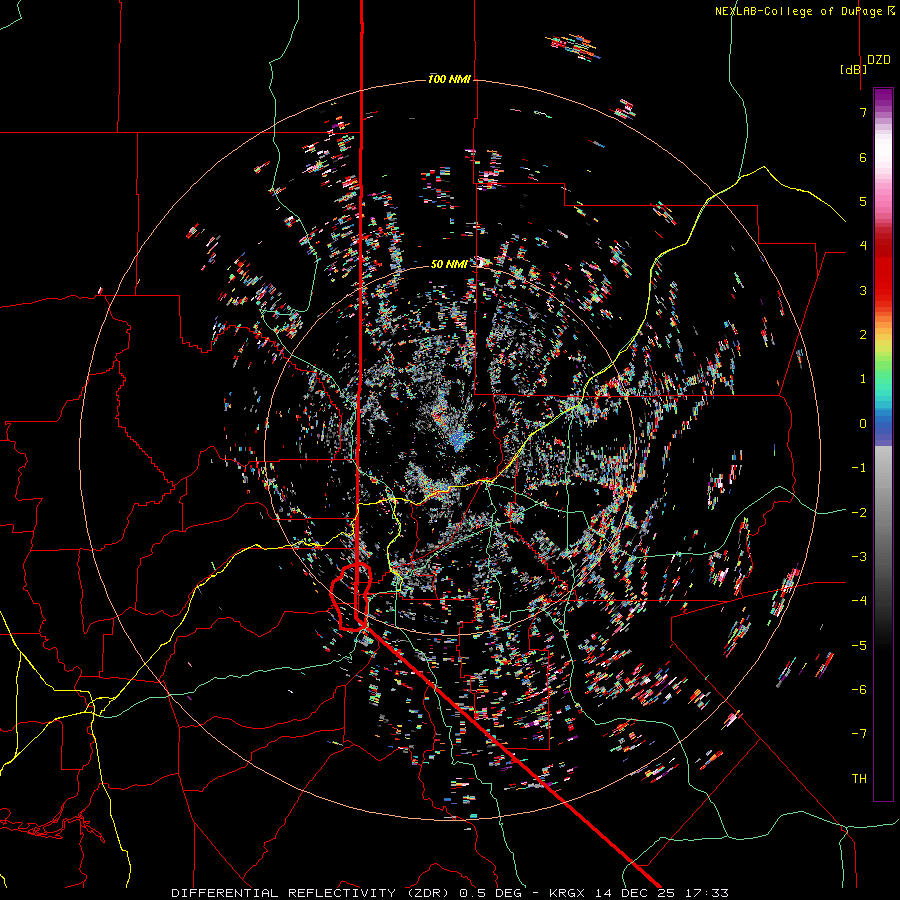Click the 1 value on color scale
The height and width of the screenshot is (900, 900).
(863, 379)
